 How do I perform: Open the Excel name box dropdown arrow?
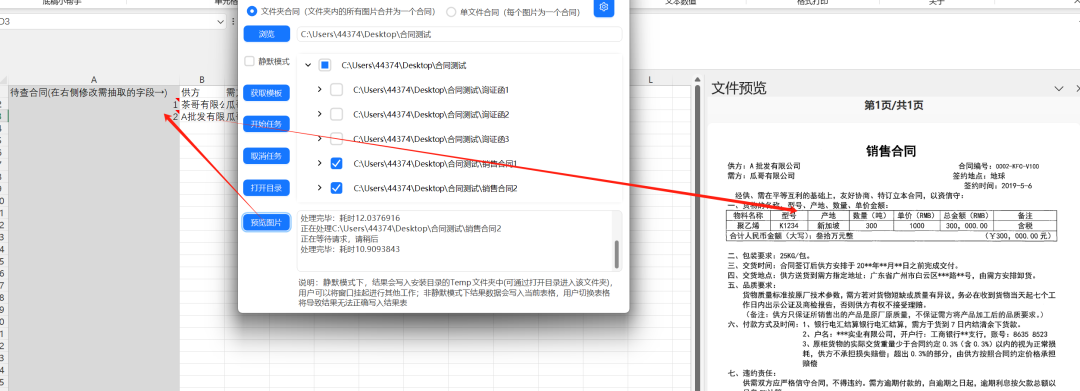[220, 22]
